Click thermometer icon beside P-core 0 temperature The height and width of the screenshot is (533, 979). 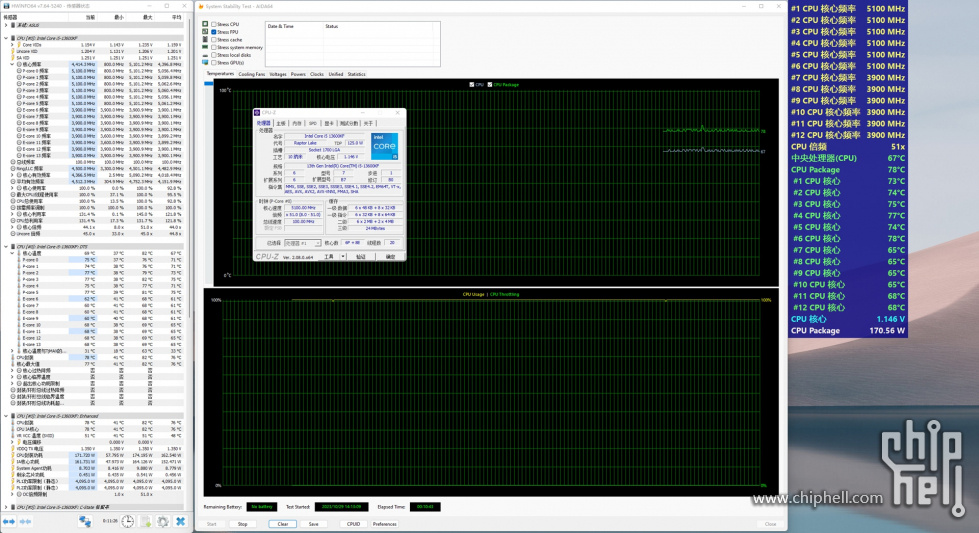(x=19, y=260)
